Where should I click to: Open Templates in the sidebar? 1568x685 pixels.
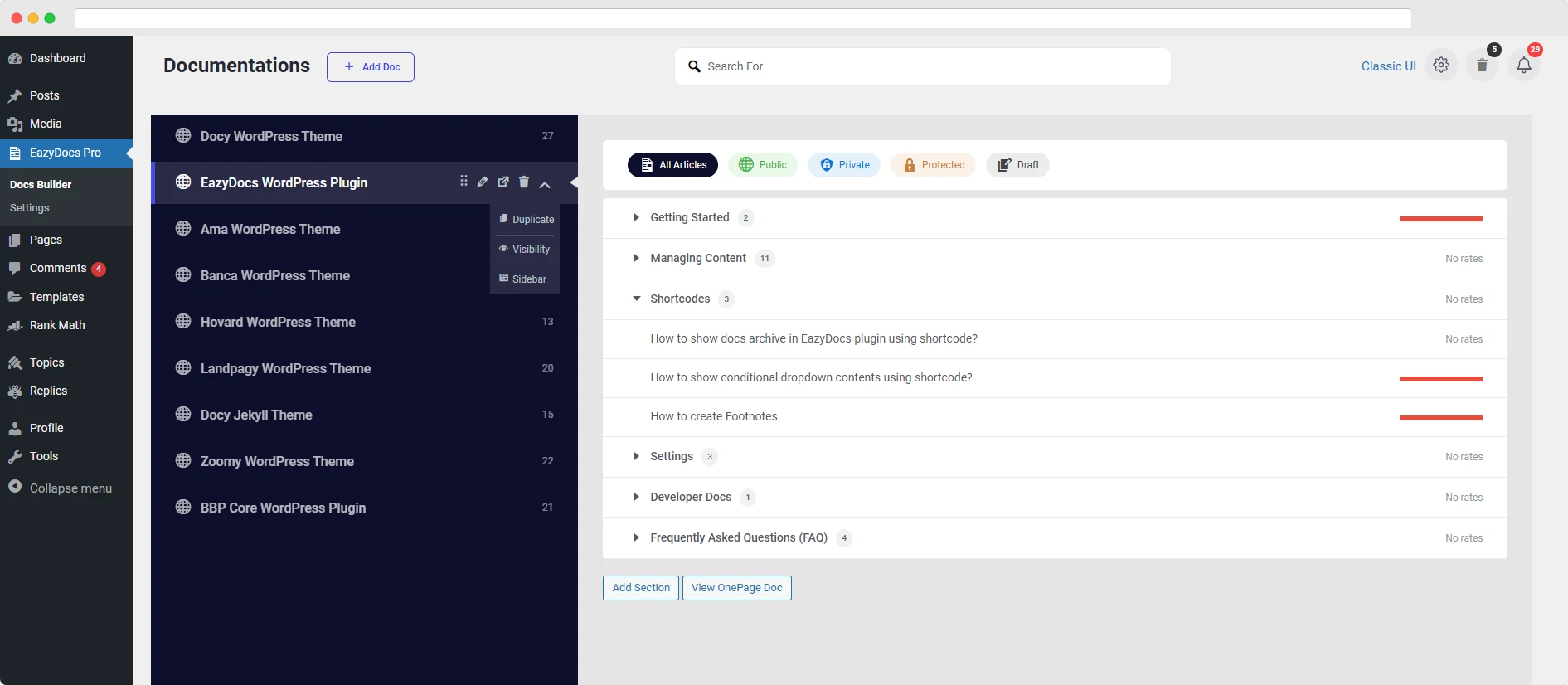(66, 297)
